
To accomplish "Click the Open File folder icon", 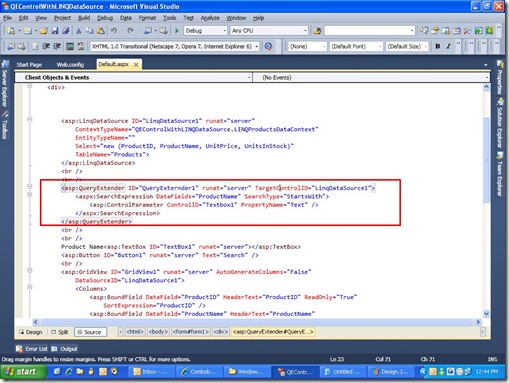I will pyautogui.click(x=44, y=31).
